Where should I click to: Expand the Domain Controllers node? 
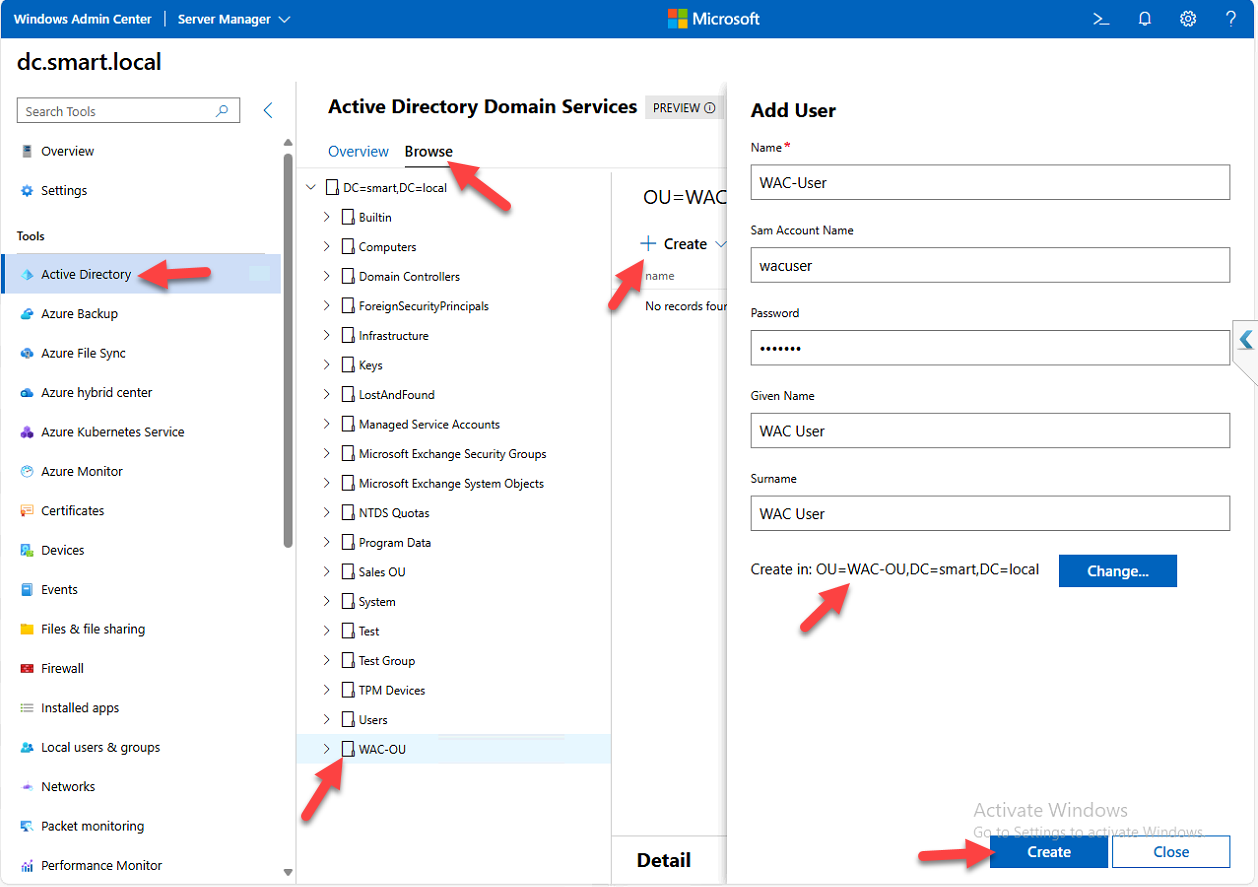point(326,276)
